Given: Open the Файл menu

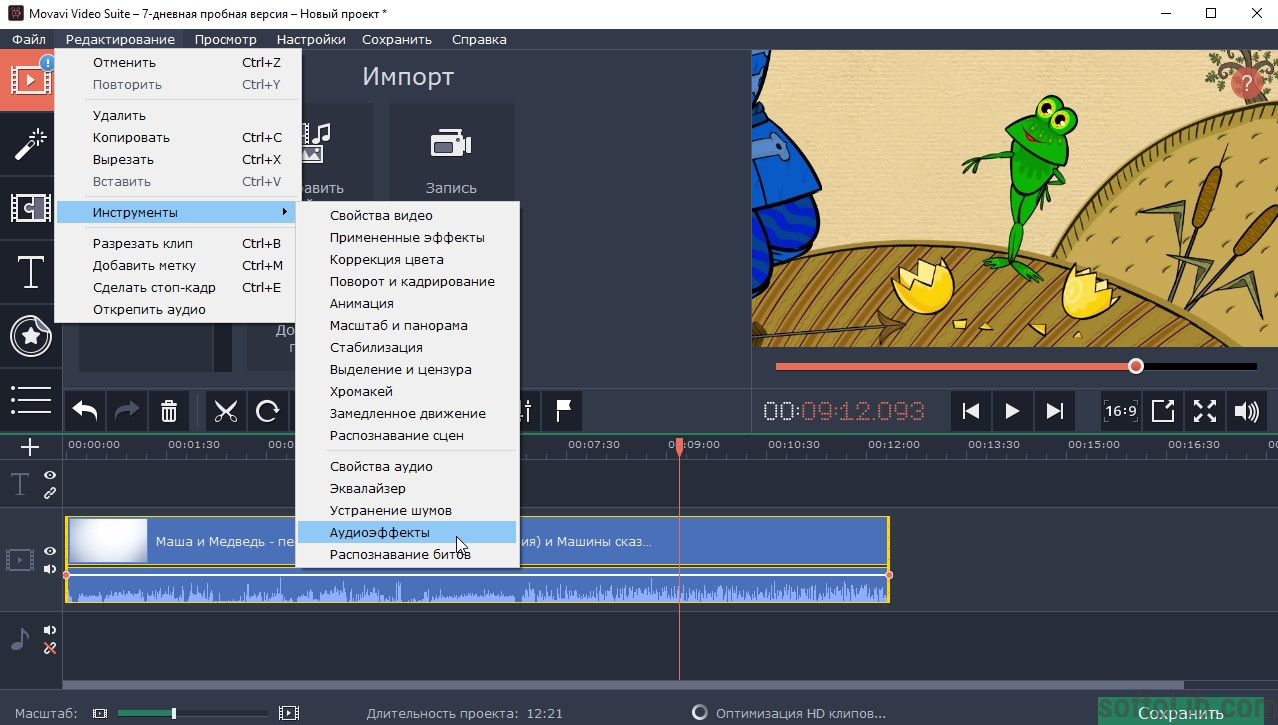Looking at the screenshot, I should [29, 39].
